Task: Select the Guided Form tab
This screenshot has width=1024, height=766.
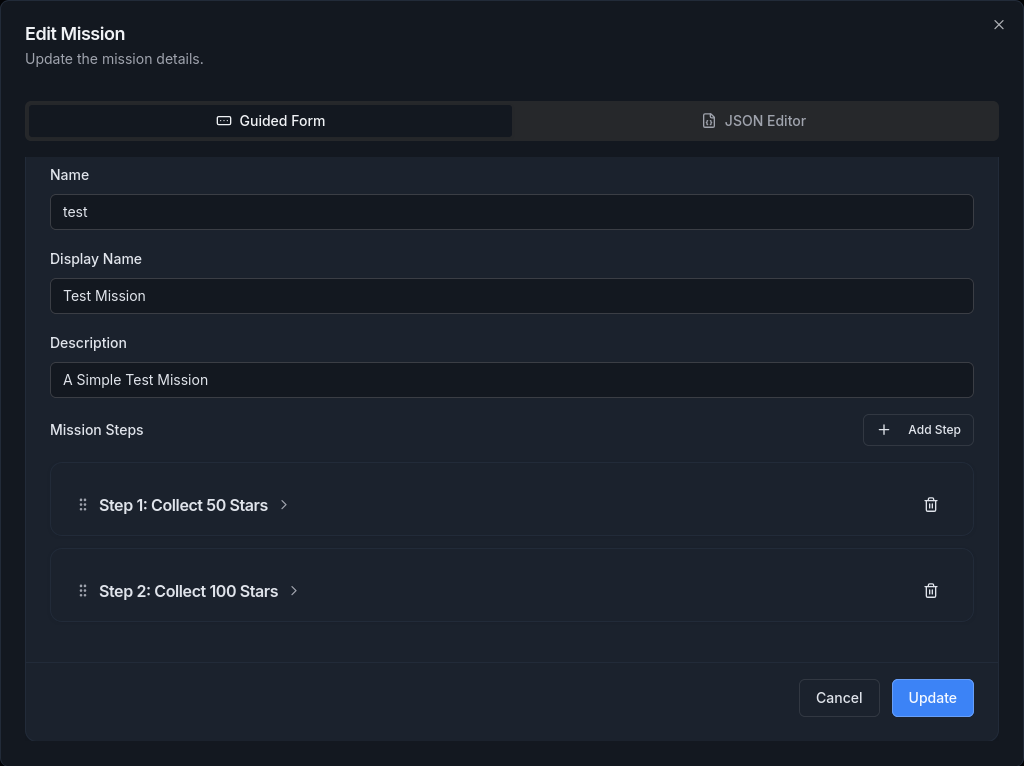Action: pos(271,121)
